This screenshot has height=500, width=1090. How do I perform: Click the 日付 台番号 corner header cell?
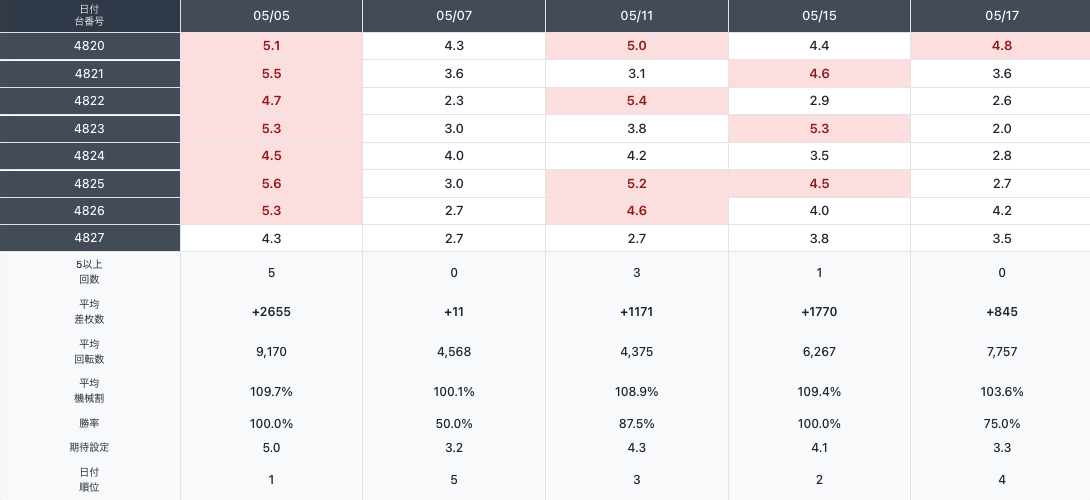coord(90,16)
